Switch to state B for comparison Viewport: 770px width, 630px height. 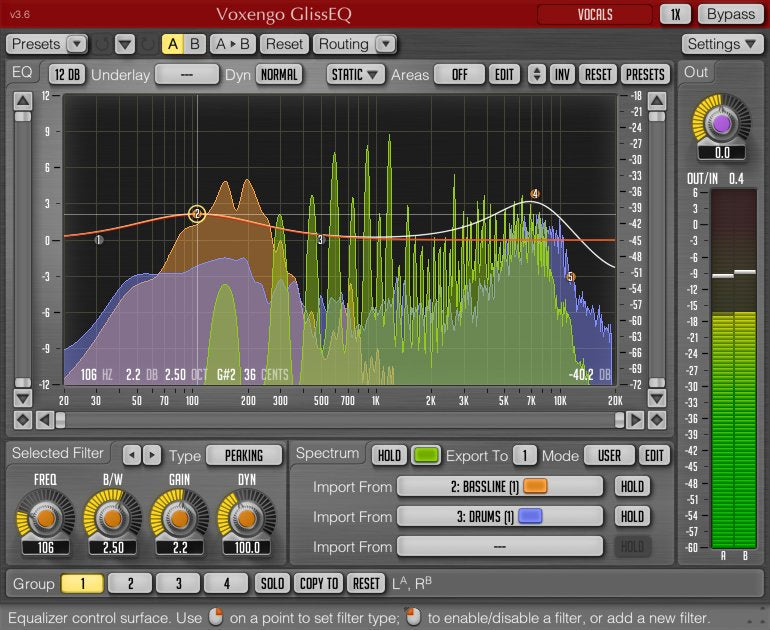195,44
